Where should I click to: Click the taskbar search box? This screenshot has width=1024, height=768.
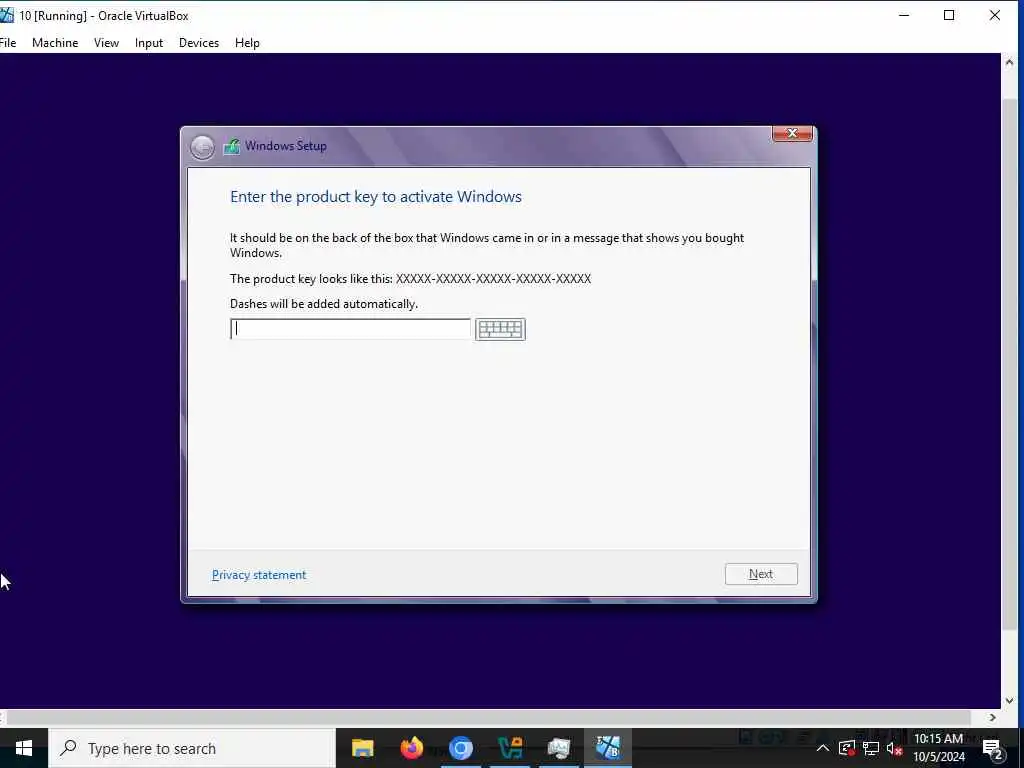pyautogui.click(x=192, y=748)
